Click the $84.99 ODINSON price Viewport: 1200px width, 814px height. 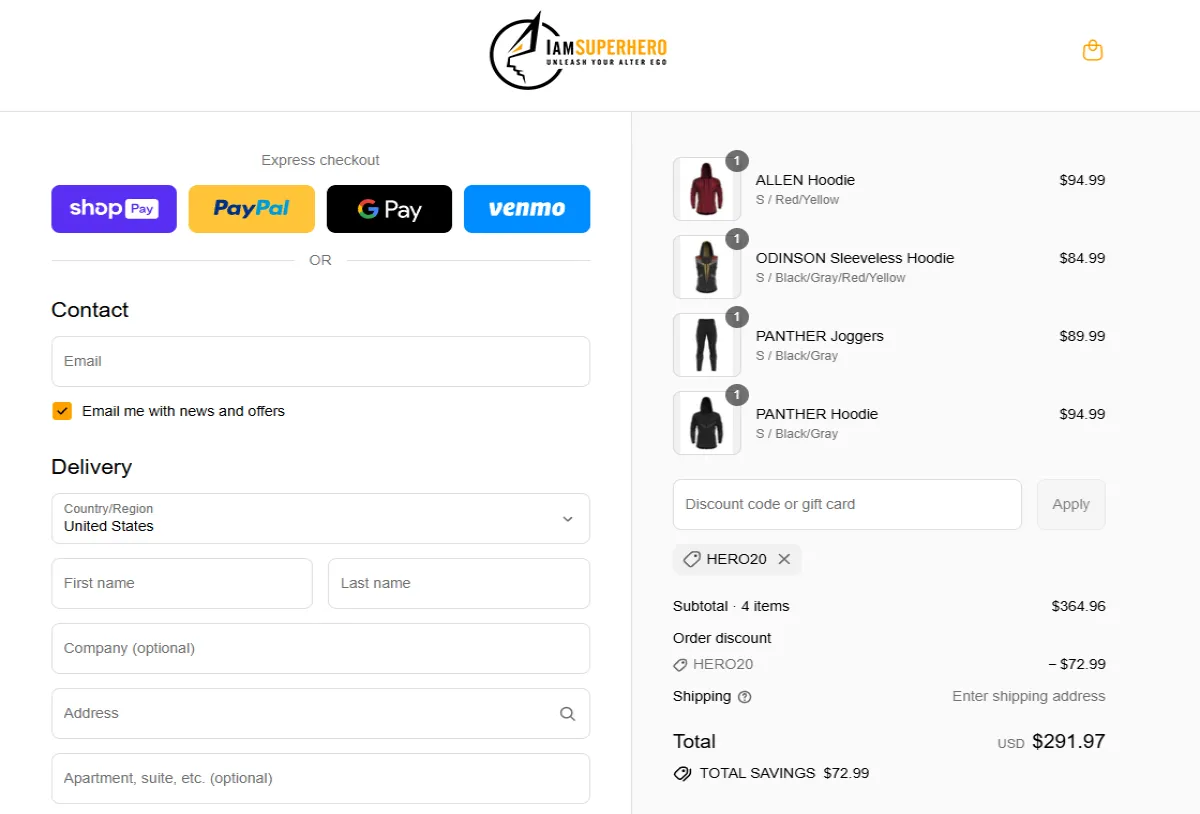(x=1082, y=258)
